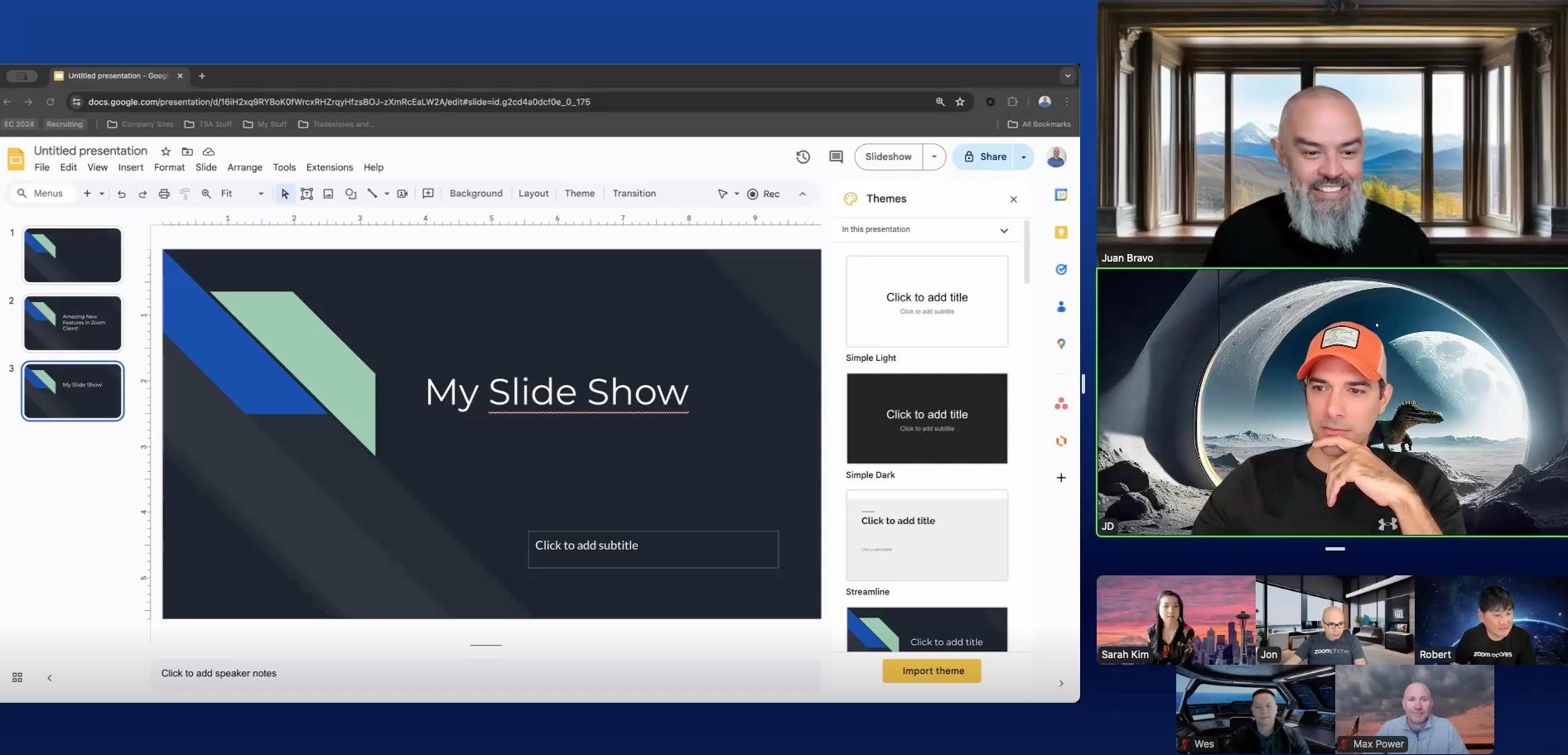1568x755 pixels.
Task: Click the print icon
Action: pyautogui.click(x=164, y=194)
